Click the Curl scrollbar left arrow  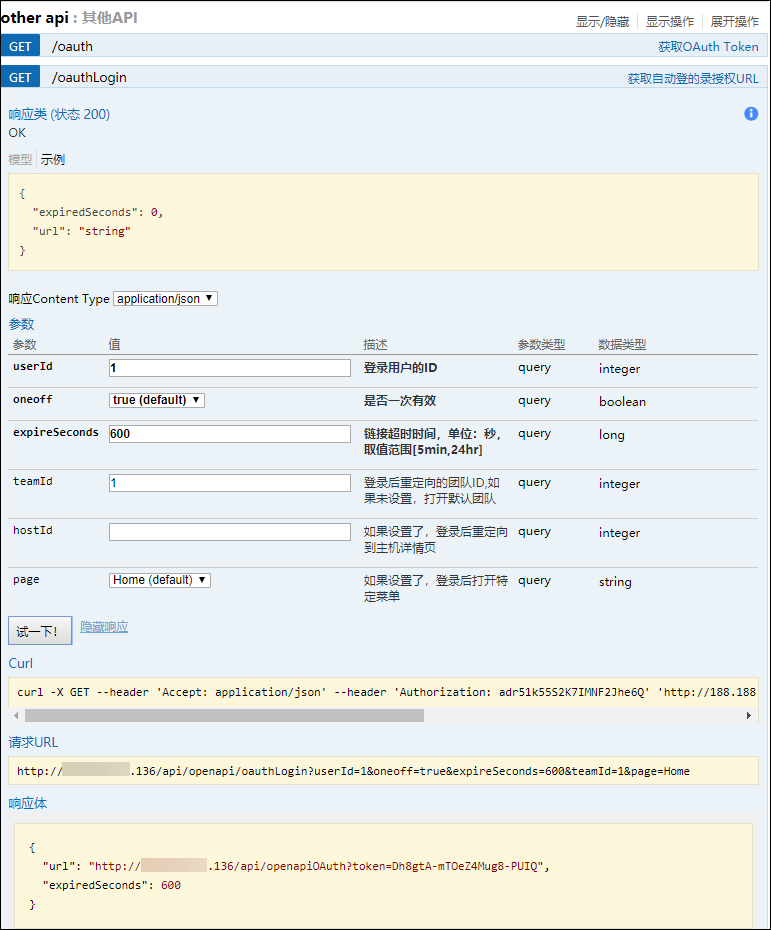pos(15,716)
